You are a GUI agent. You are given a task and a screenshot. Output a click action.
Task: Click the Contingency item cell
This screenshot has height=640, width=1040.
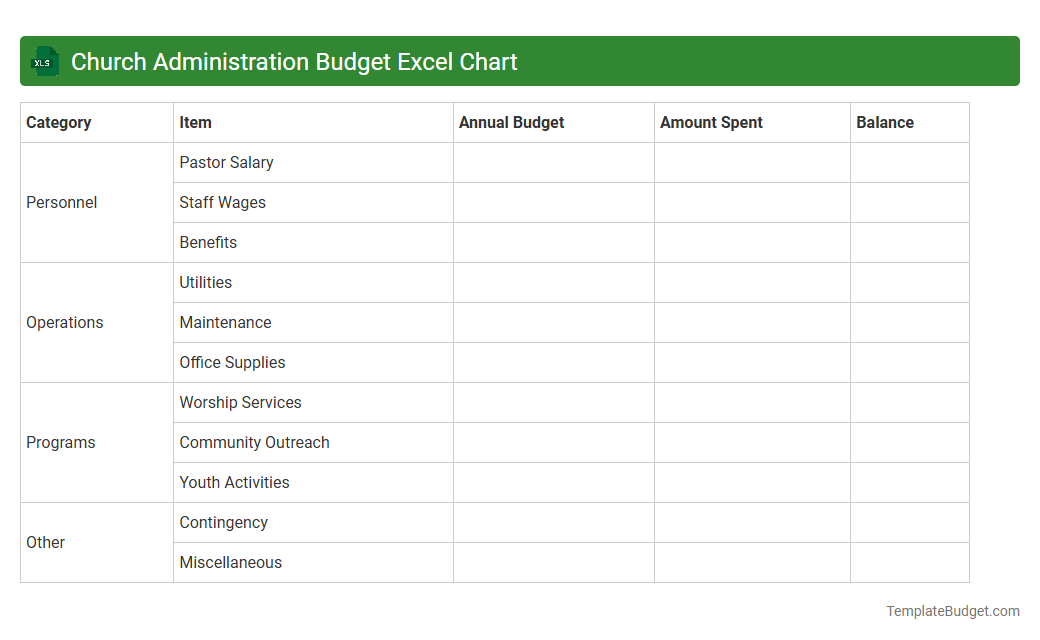[x=223, y=522]
